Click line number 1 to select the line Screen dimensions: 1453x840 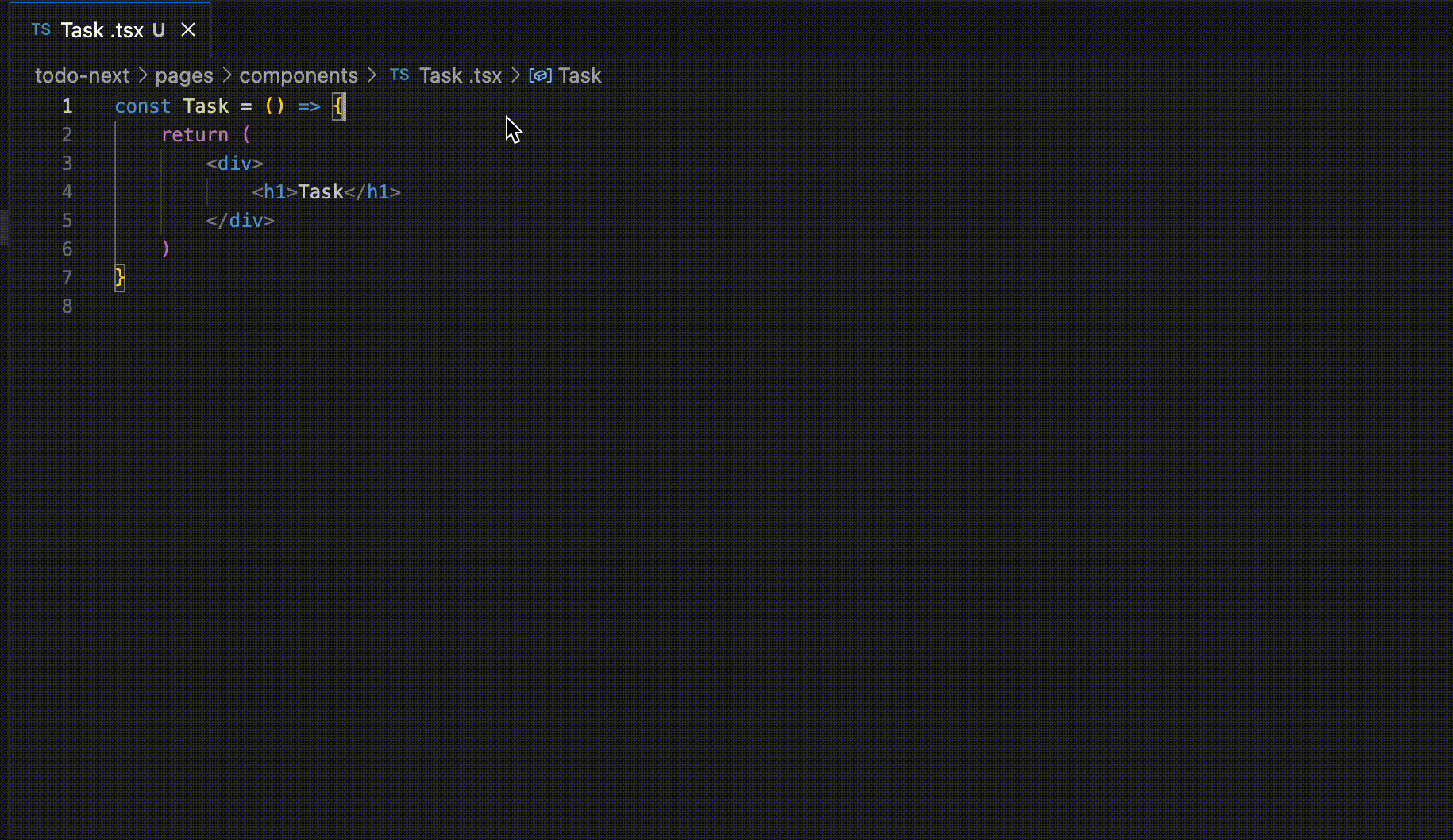point(67,106)
